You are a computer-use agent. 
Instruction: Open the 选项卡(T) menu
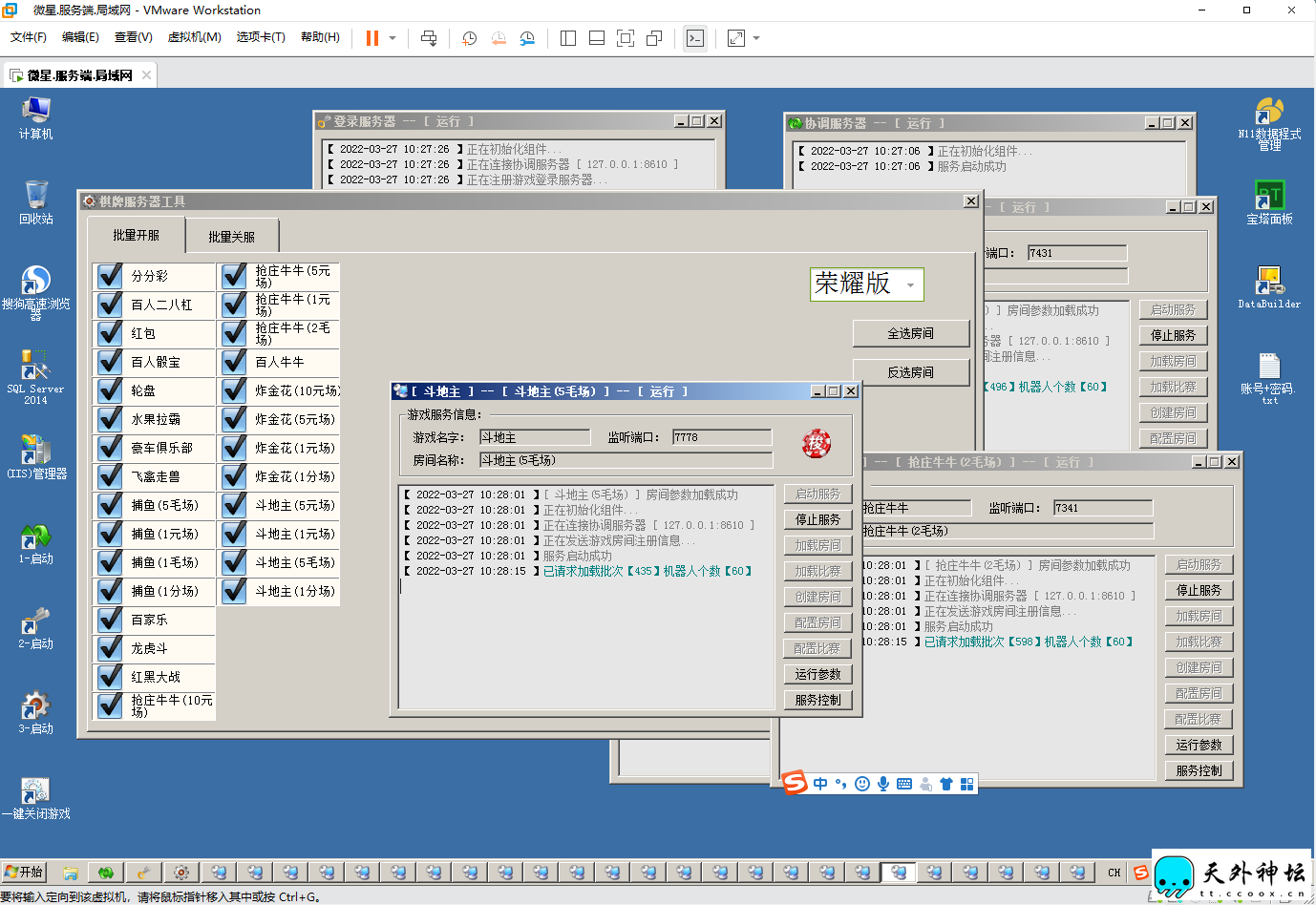tap(261, 37)
